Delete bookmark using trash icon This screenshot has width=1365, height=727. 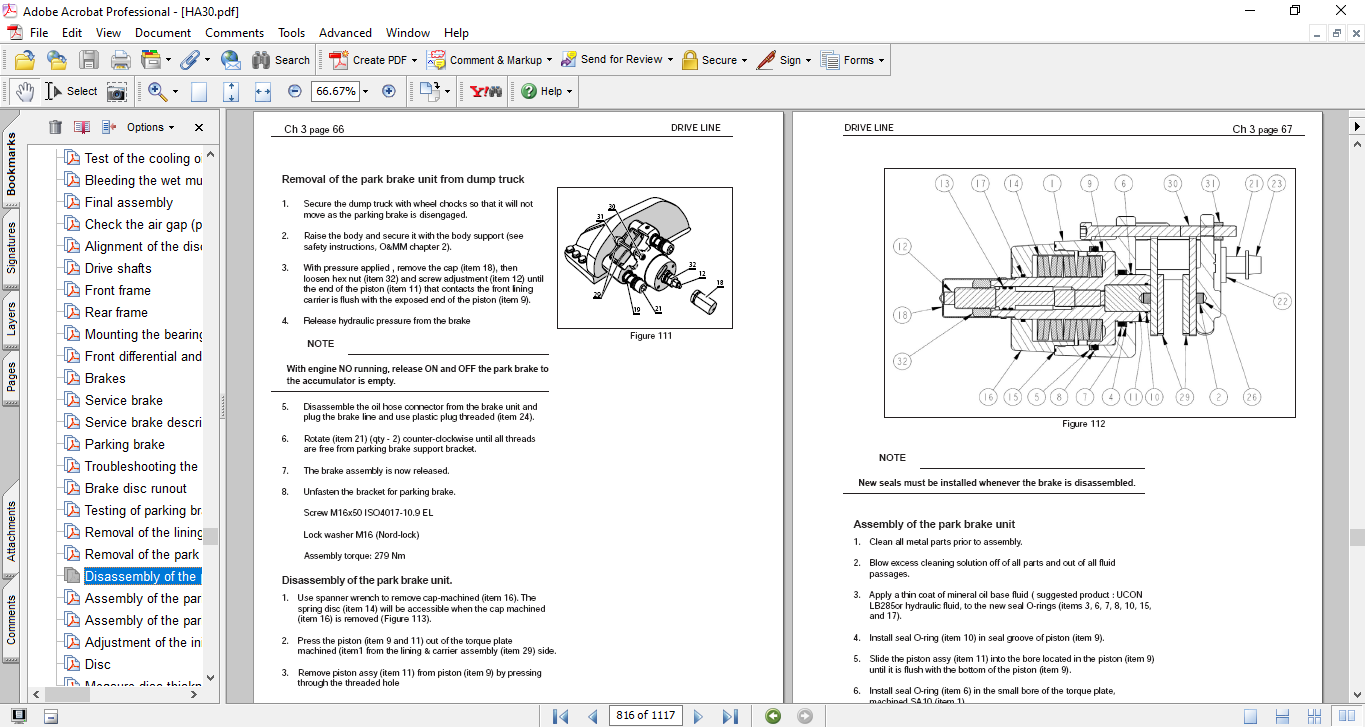coord(55,127)
